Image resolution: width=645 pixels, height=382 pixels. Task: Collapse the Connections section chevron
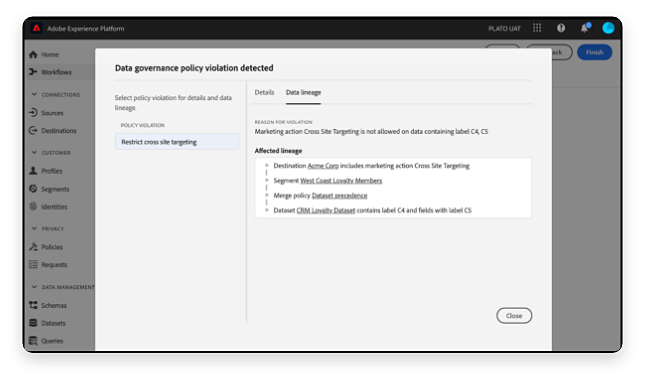tap(34, 95)
